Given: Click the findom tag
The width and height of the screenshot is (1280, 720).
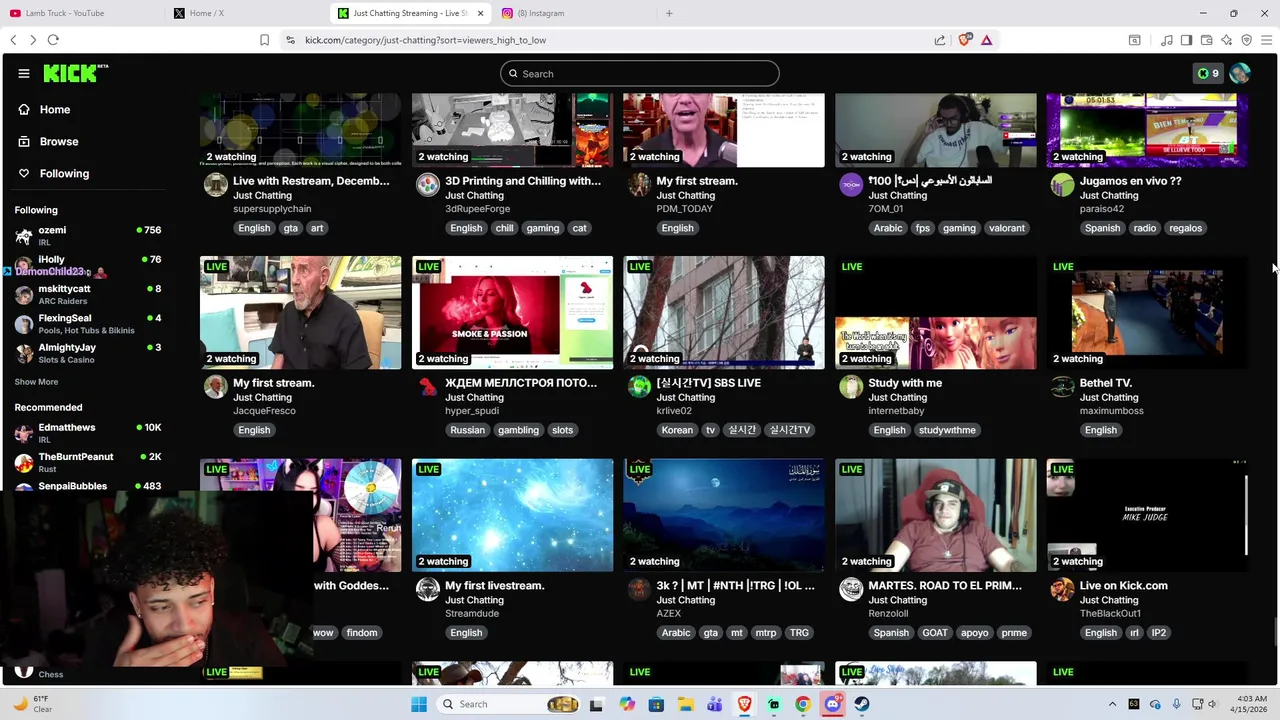Looking at the screenshot, I should point(362,633).
